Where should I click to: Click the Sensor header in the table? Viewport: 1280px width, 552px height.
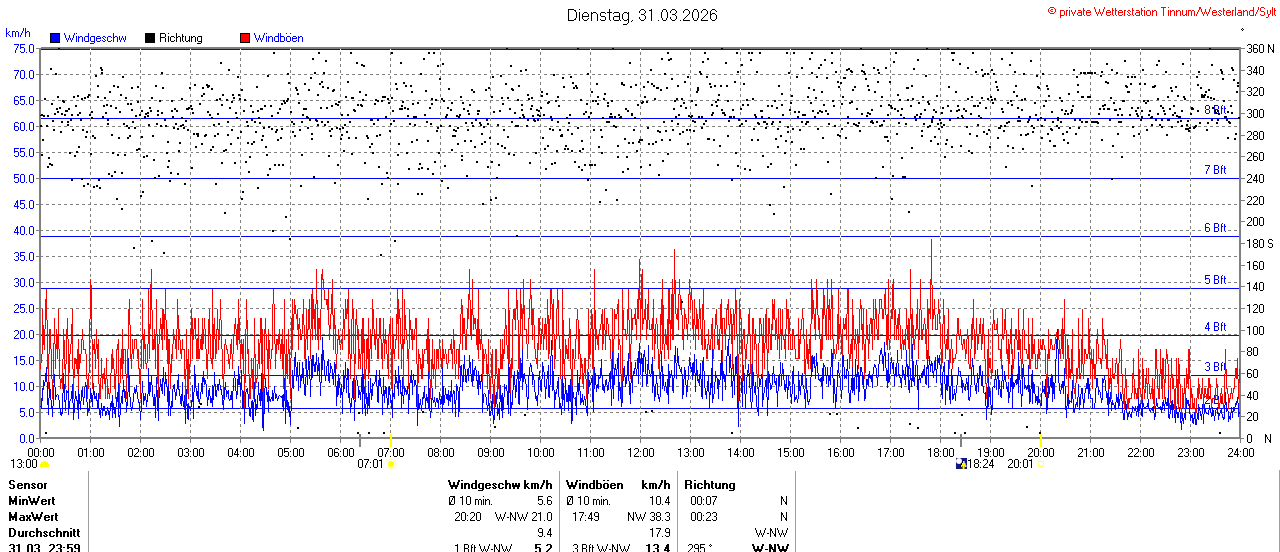pyautogui.click(x=27, y=485)
